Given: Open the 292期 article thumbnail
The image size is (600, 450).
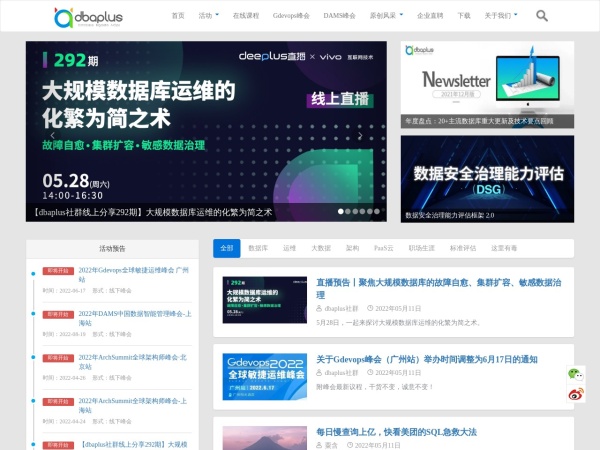Looking at the screenshot, I should [x=265, y=300].
